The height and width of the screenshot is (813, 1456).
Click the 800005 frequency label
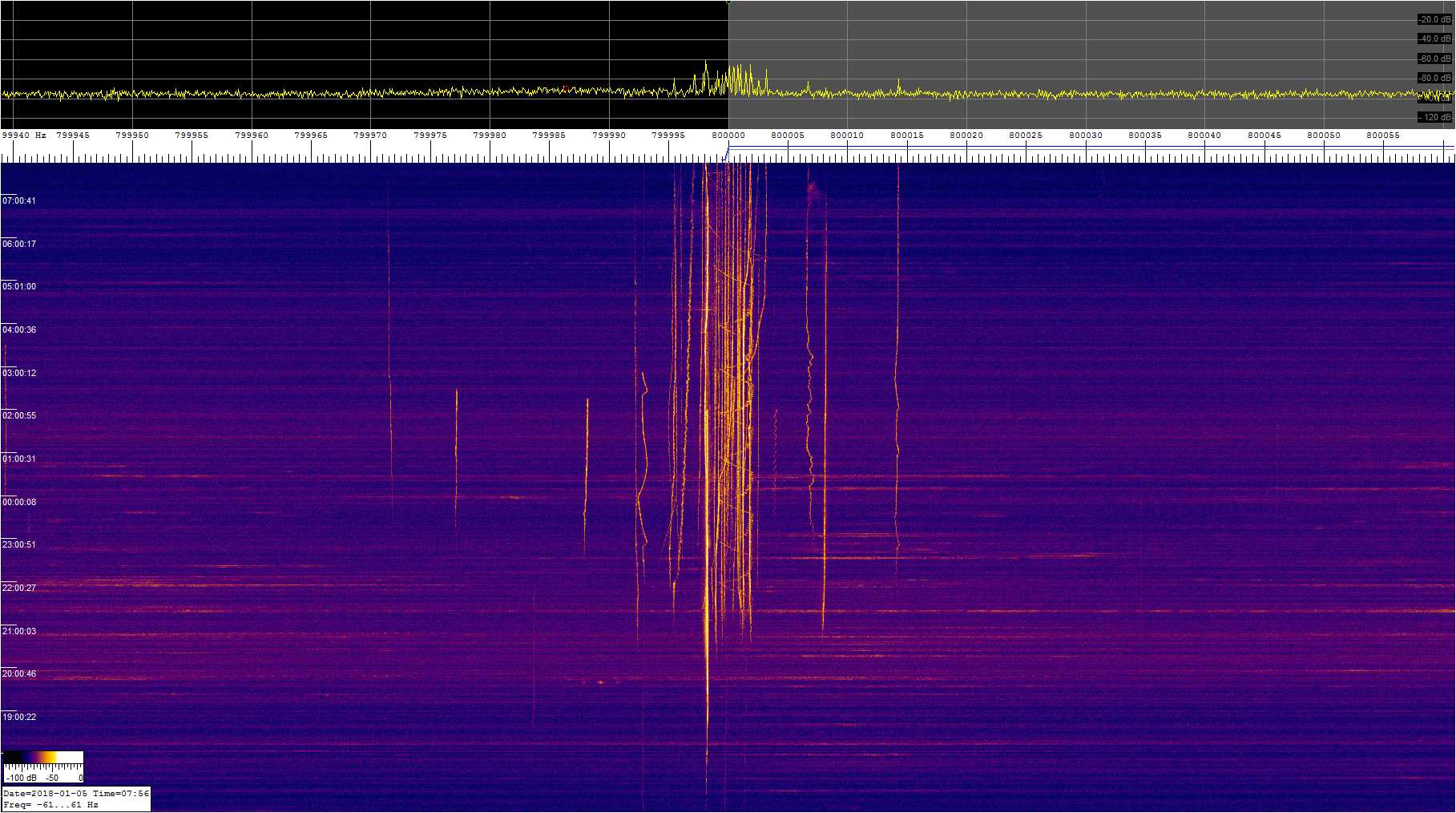(788, 135)
